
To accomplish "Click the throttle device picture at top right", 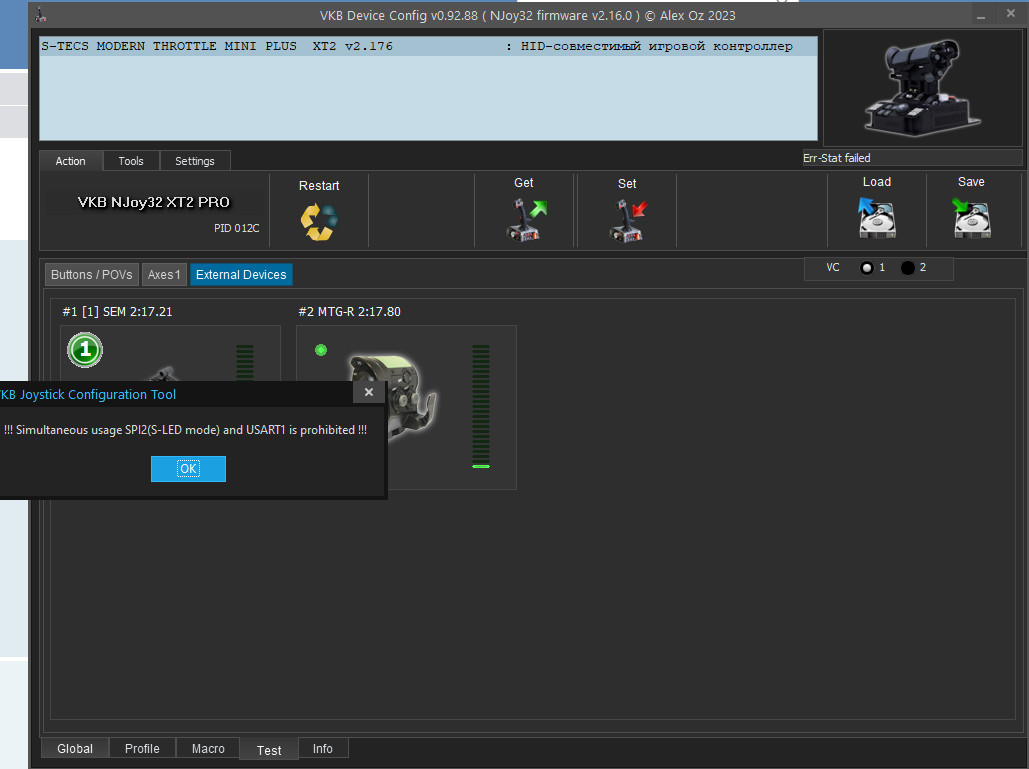I will click(x=922, y=87).
